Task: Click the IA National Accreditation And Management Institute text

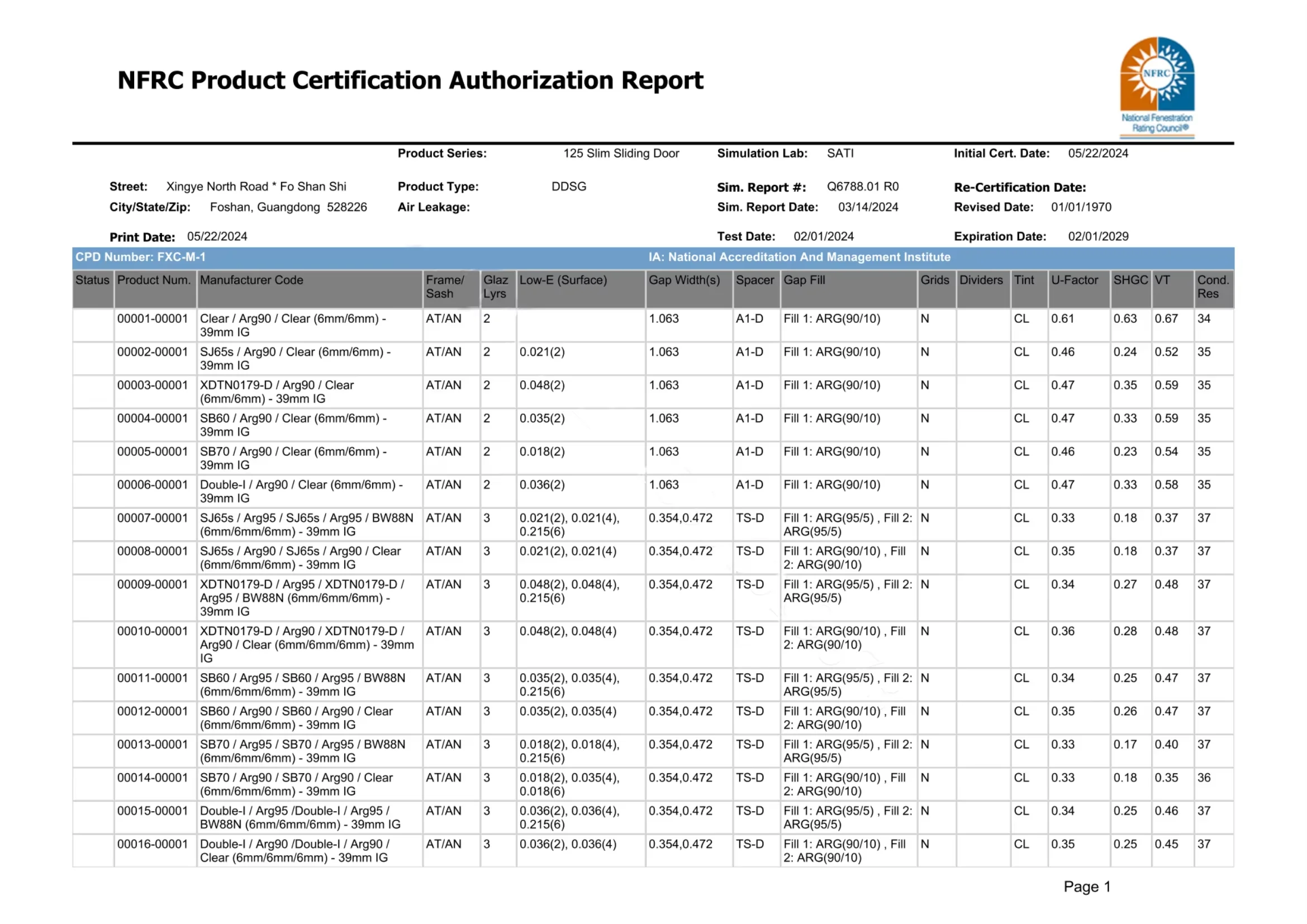Action: click(x=799, y=257)
